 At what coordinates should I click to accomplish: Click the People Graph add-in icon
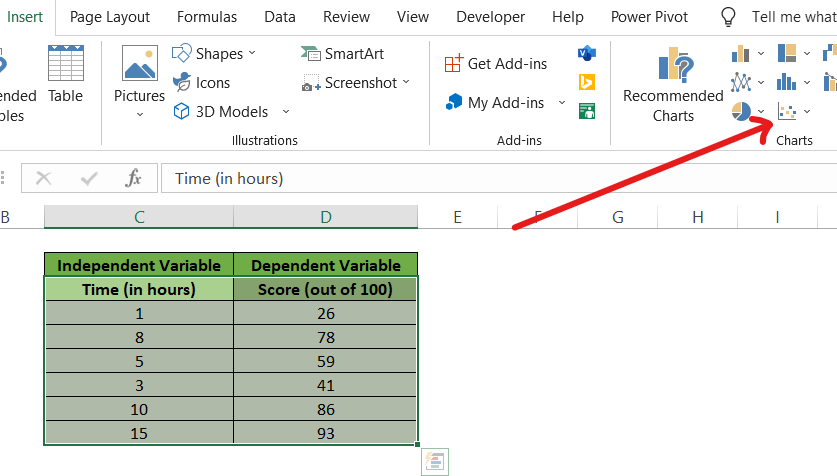click(x=587, y=111)
